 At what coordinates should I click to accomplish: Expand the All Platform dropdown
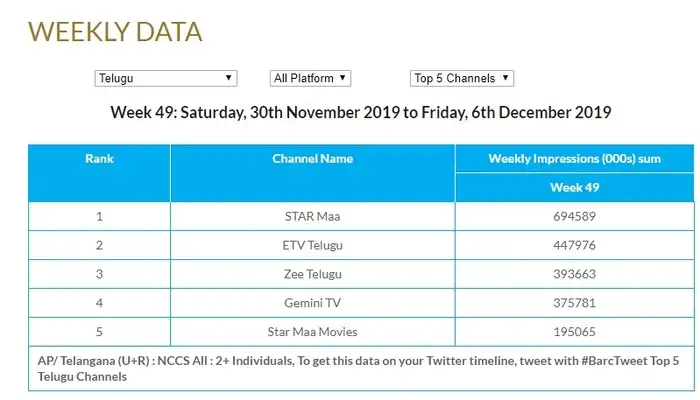[x=310, y=78]
